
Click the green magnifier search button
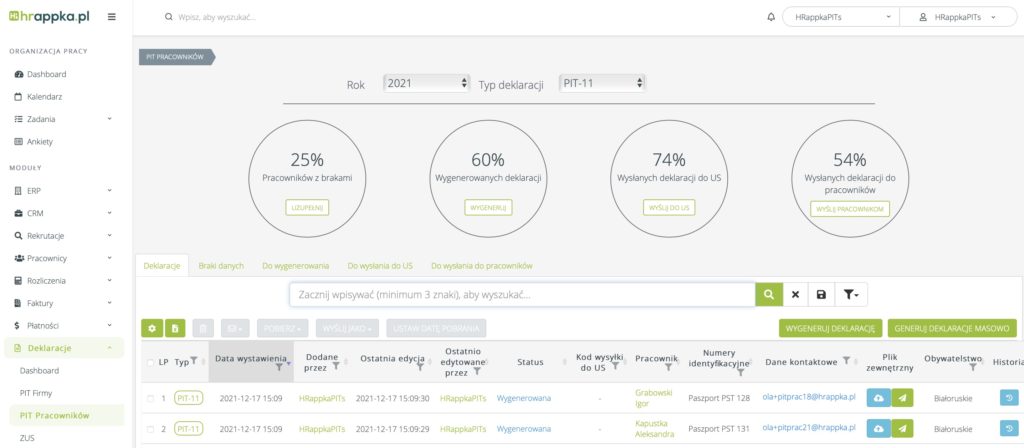(x=768, y=294)
